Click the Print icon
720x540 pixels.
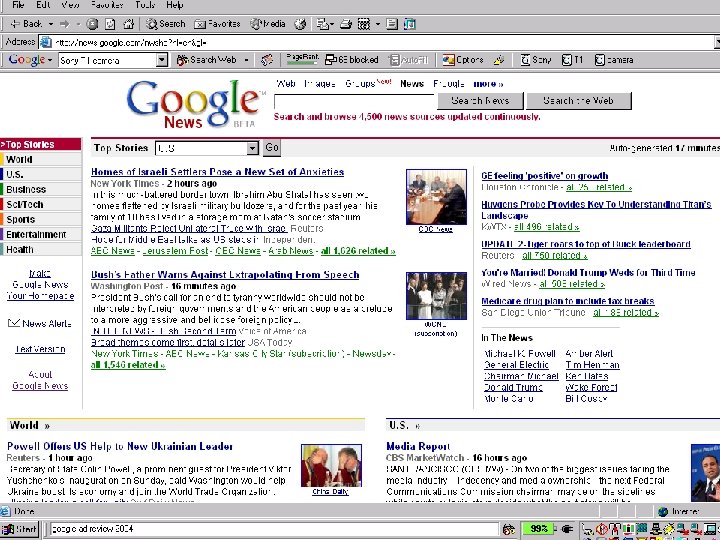pyautogui.click(x=346, y=24)
